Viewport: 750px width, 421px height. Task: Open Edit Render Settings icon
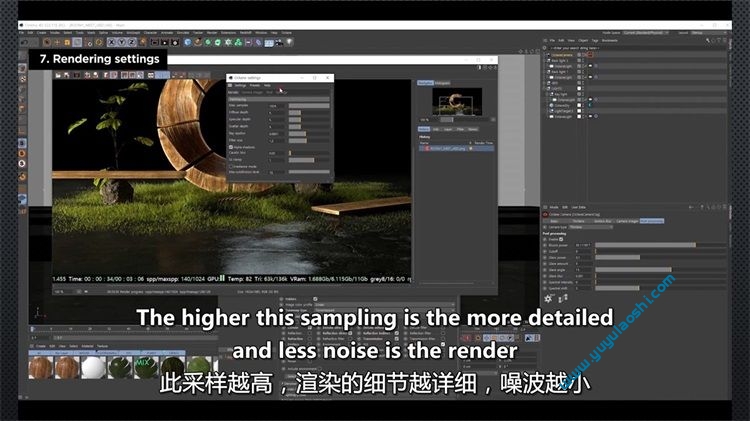click(x=175, y=42)
